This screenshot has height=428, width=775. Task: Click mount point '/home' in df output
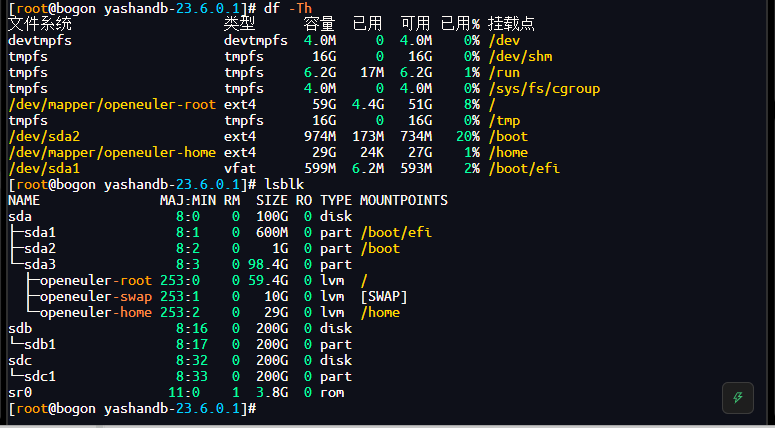[508, 152]
